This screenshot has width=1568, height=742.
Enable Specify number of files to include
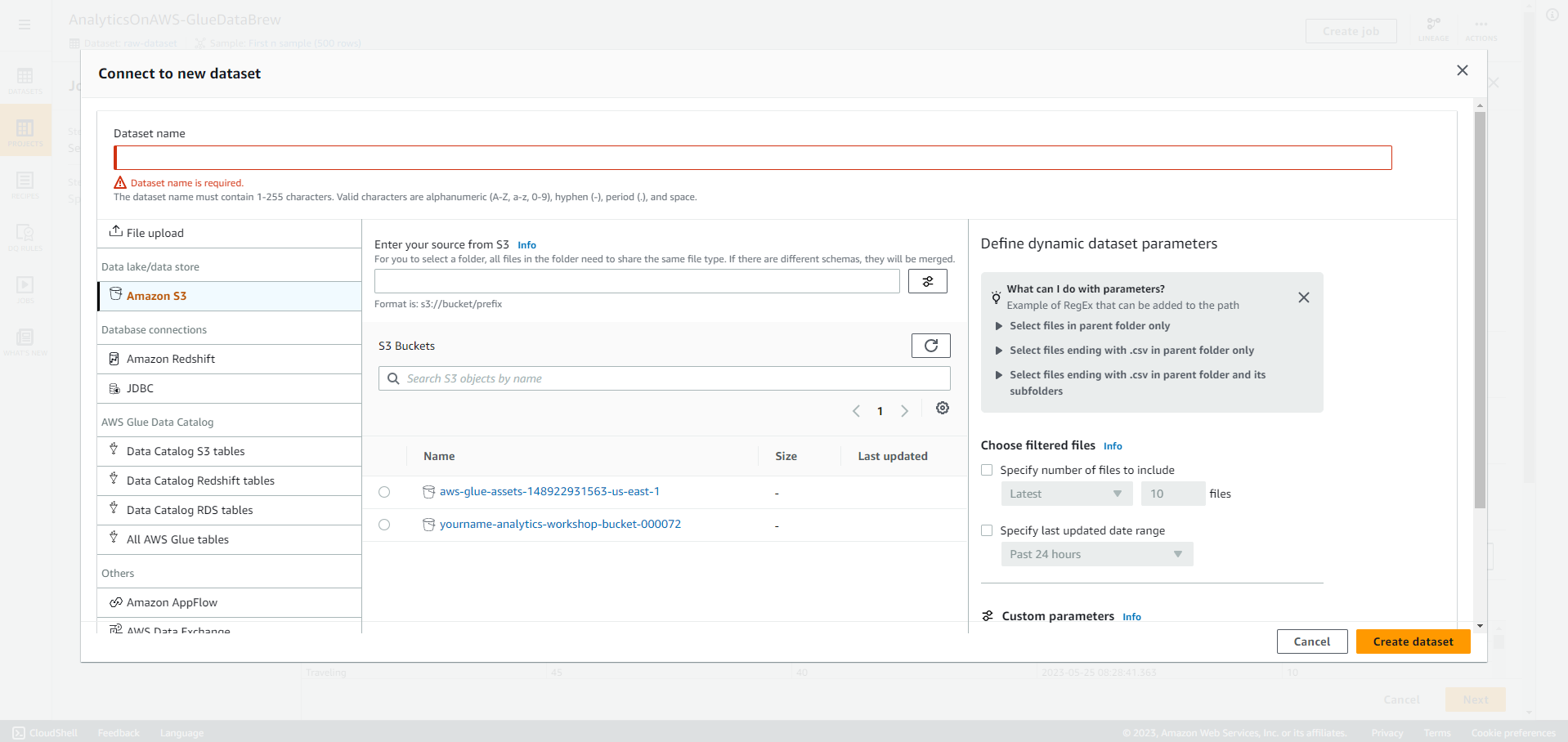987,470
